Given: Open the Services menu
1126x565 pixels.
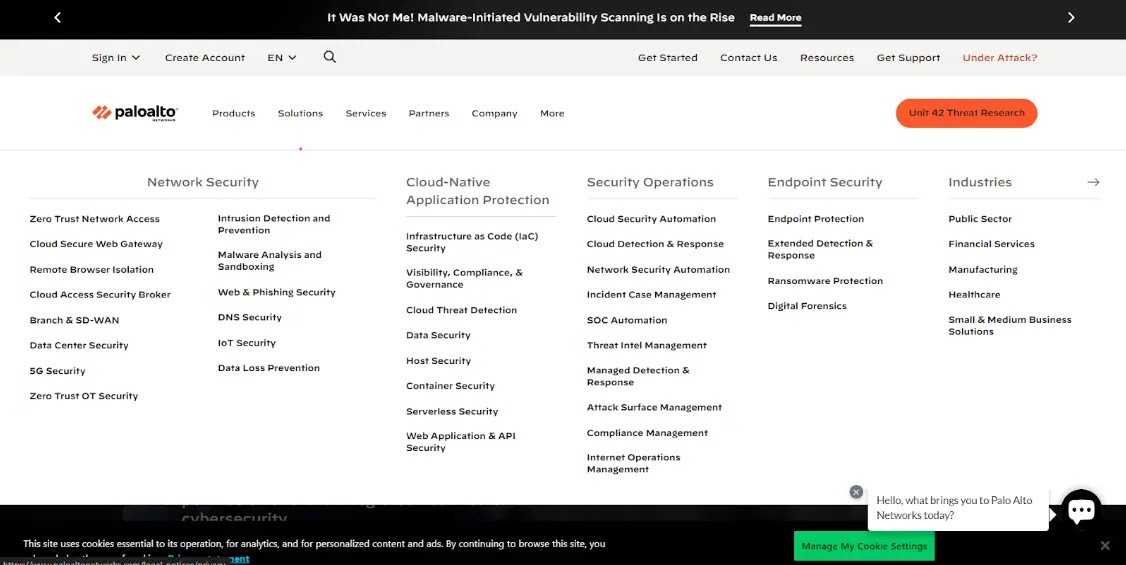Looking at the screenshot, I should [x=366, y=113].
